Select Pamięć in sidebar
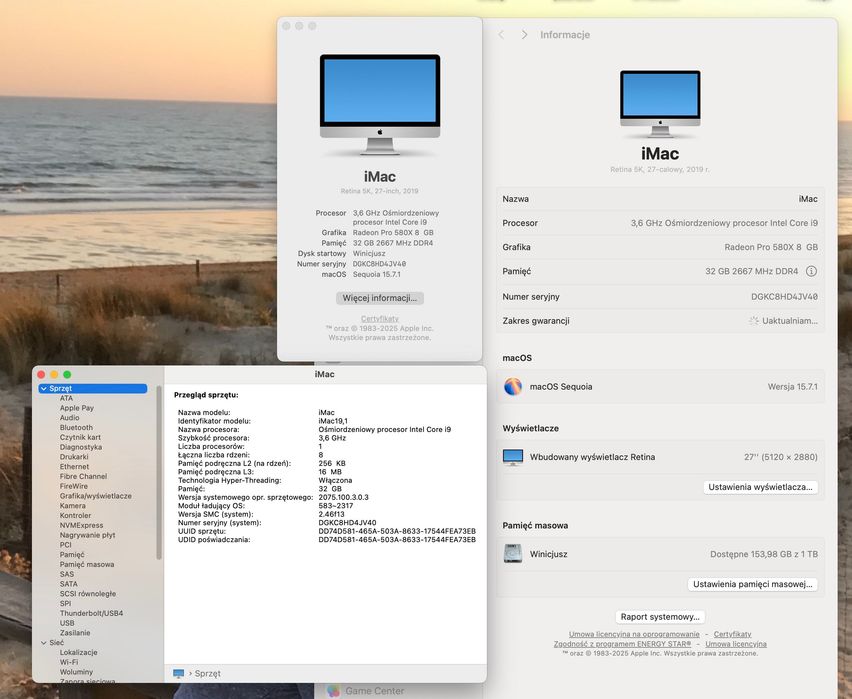The image size is (852, 699). click(x=72, y=555)
